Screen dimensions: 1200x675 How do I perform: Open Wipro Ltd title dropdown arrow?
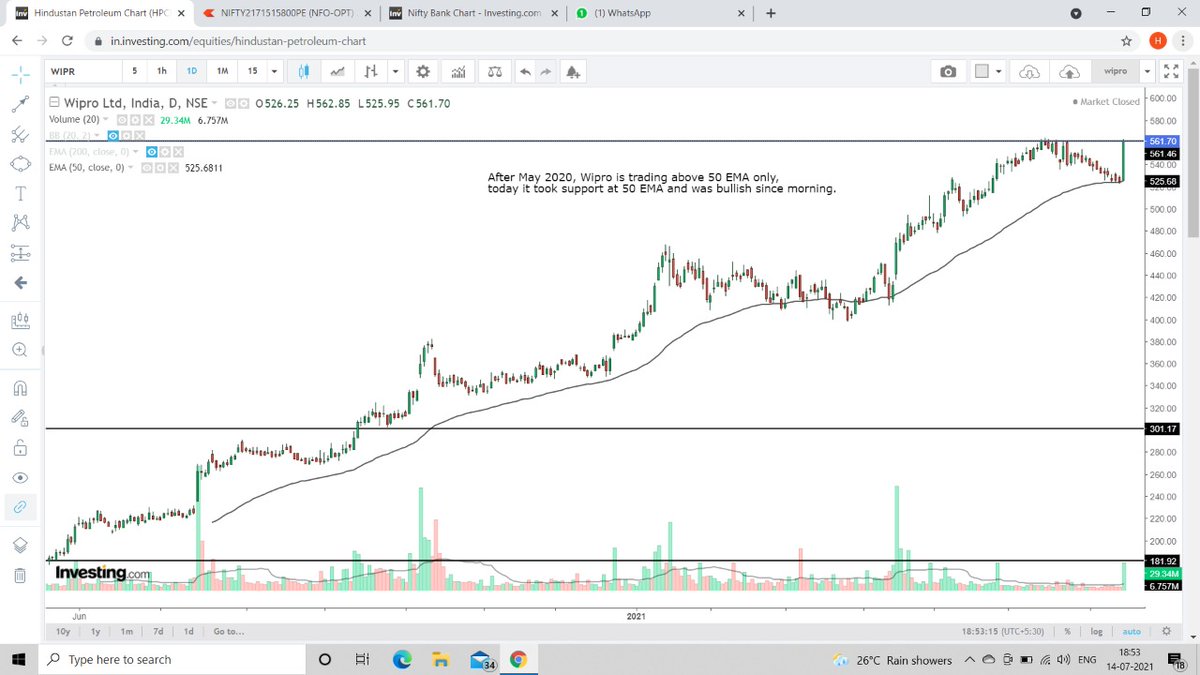[x=215, y=103]
